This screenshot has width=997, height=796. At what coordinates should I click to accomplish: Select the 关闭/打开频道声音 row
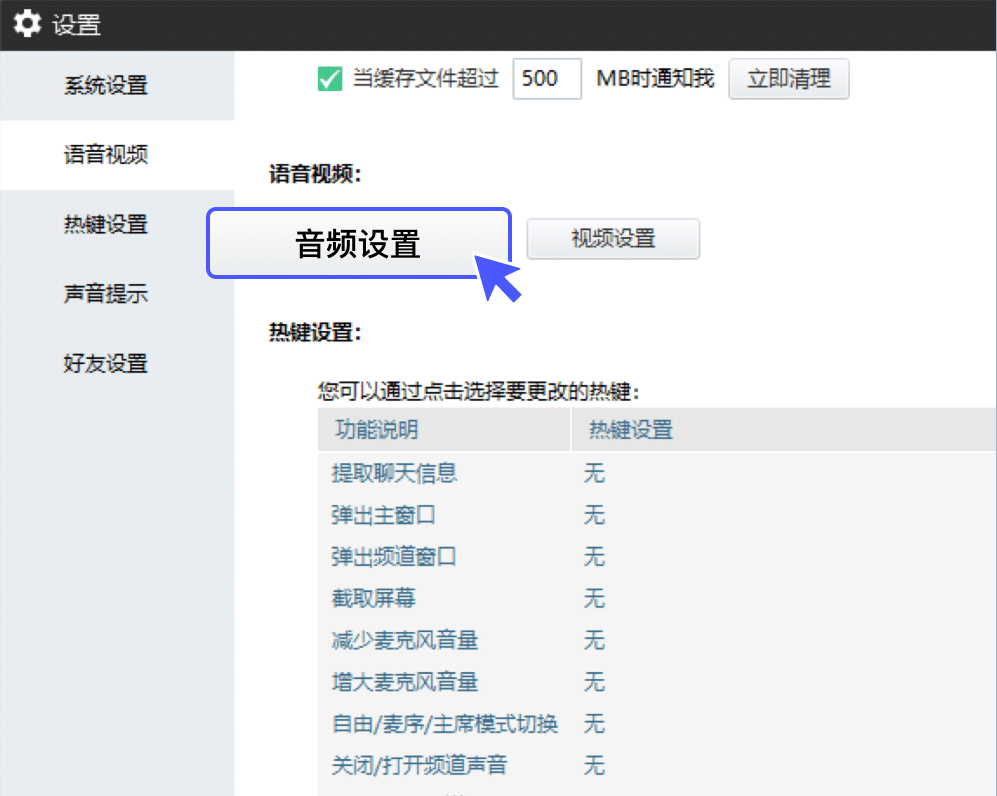(419, 766)
